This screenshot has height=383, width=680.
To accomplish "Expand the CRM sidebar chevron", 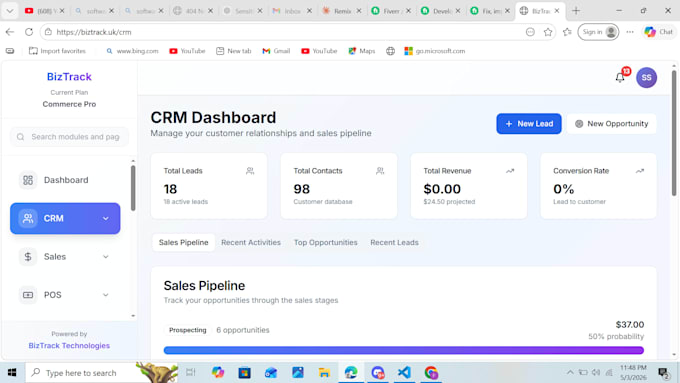I will 106,218.
